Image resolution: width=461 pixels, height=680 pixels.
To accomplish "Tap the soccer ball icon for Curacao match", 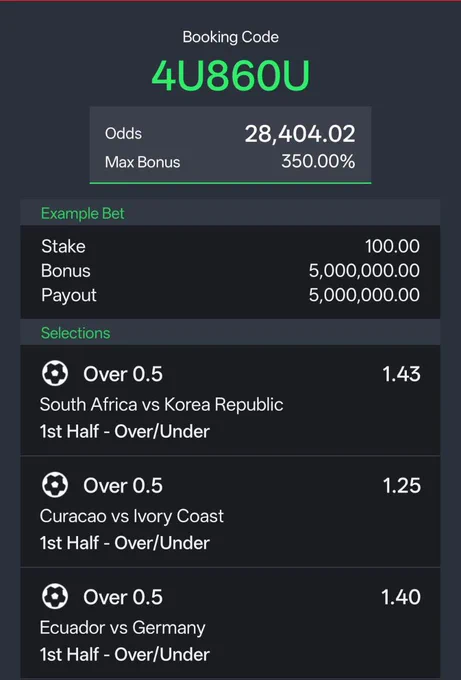I will tap(55, 485).
